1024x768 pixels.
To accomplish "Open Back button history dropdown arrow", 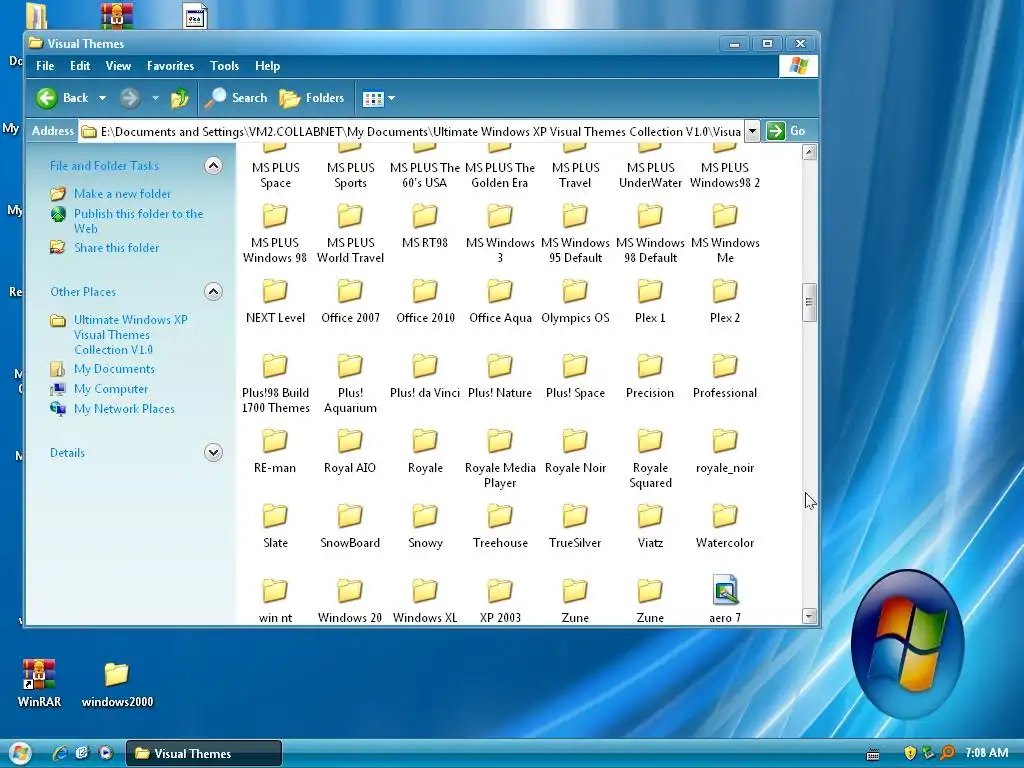I will click(x=103, y=98).
